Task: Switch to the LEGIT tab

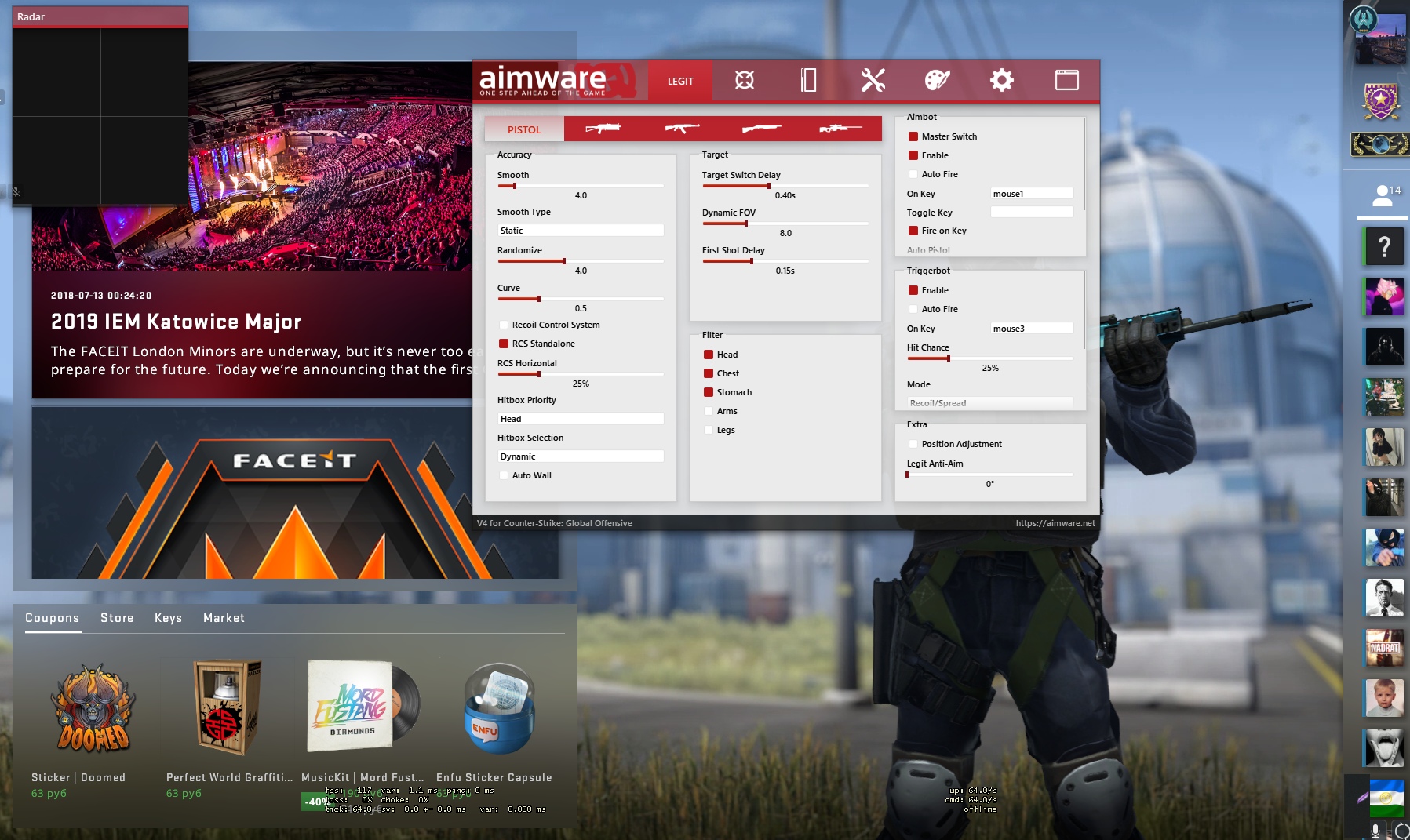Action: [680, 81]
